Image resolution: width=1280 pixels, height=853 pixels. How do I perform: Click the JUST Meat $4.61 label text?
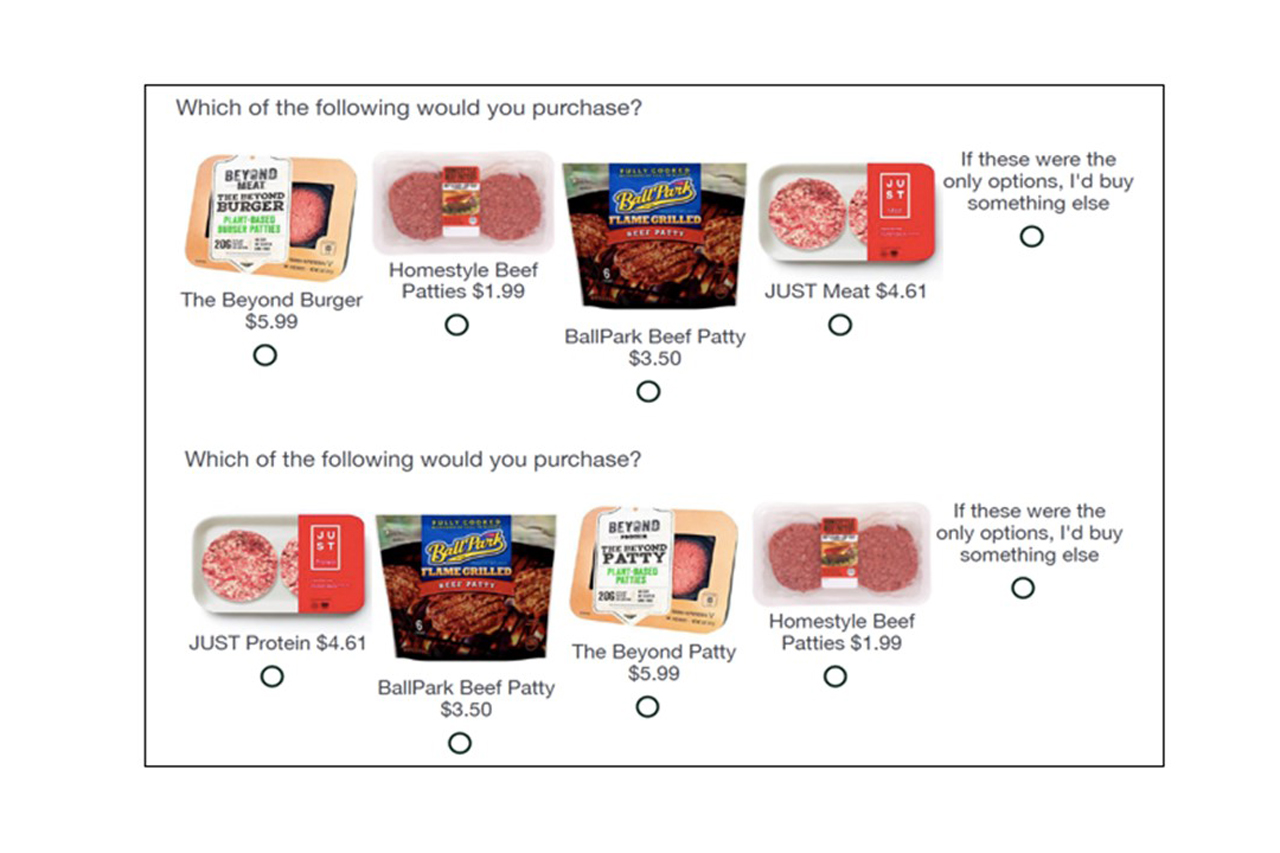point(845,292)
